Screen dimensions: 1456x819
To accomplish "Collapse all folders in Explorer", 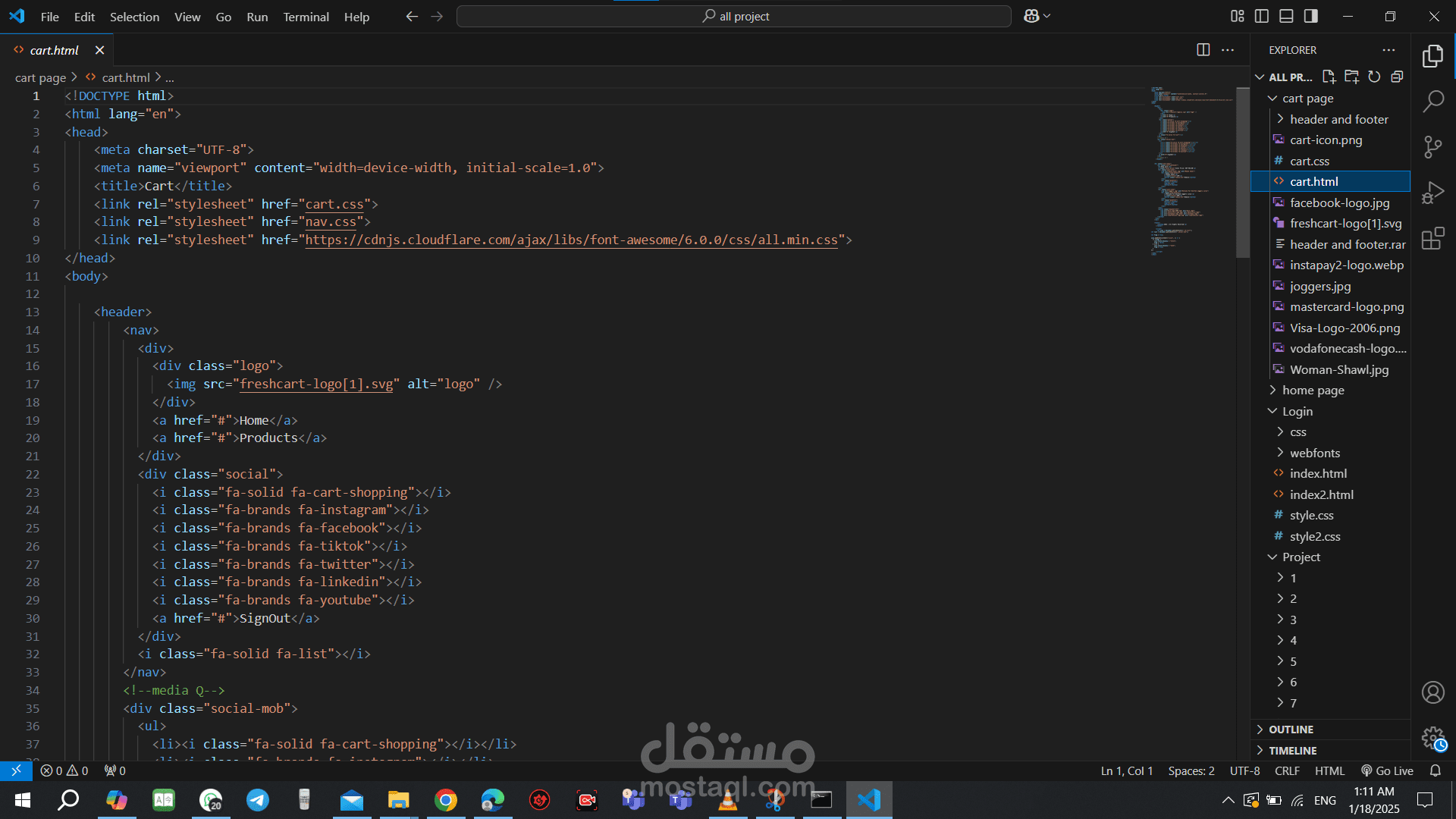I will pyautogui.click(x=1397, y=77).
